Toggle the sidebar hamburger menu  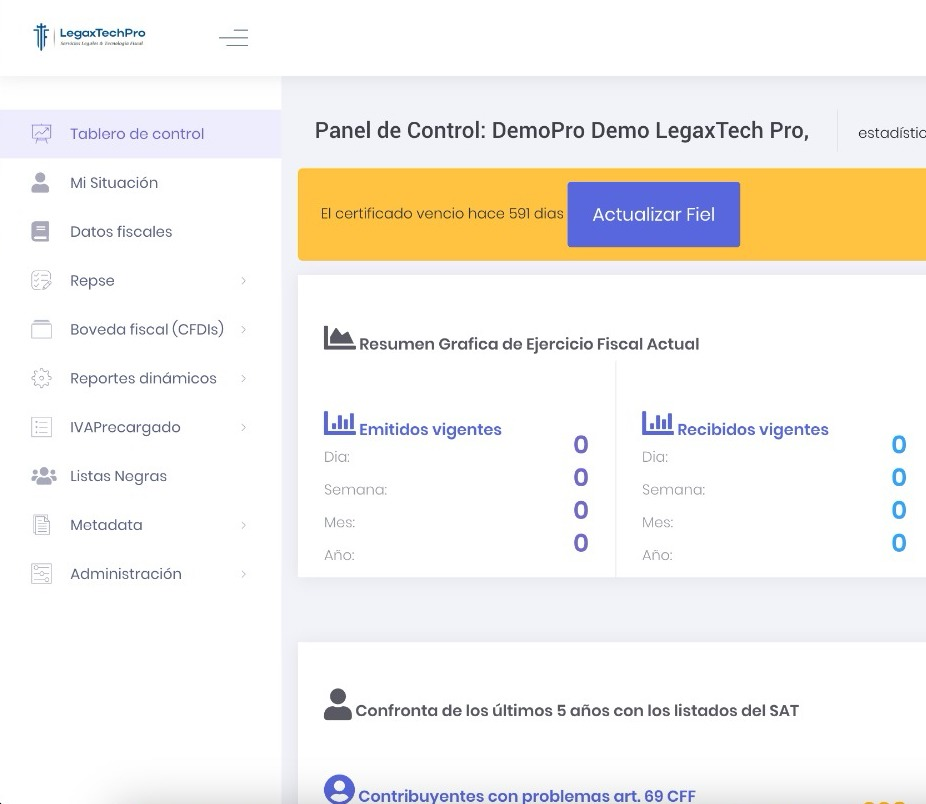coord(234,38)
